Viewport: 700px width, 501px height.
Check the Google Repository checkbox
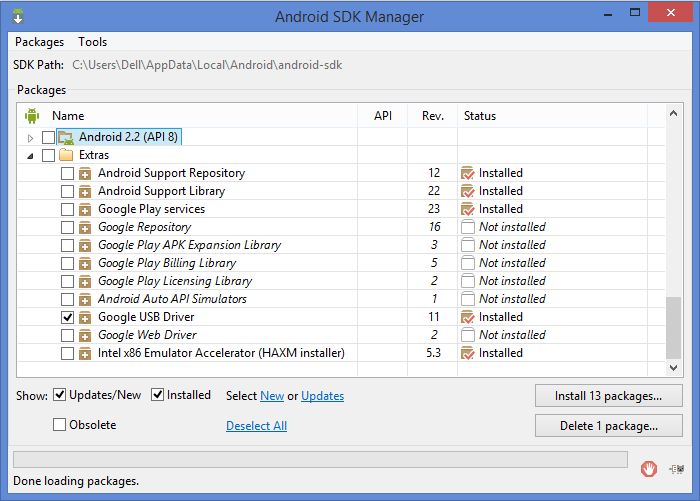click(x=67, y=227)
